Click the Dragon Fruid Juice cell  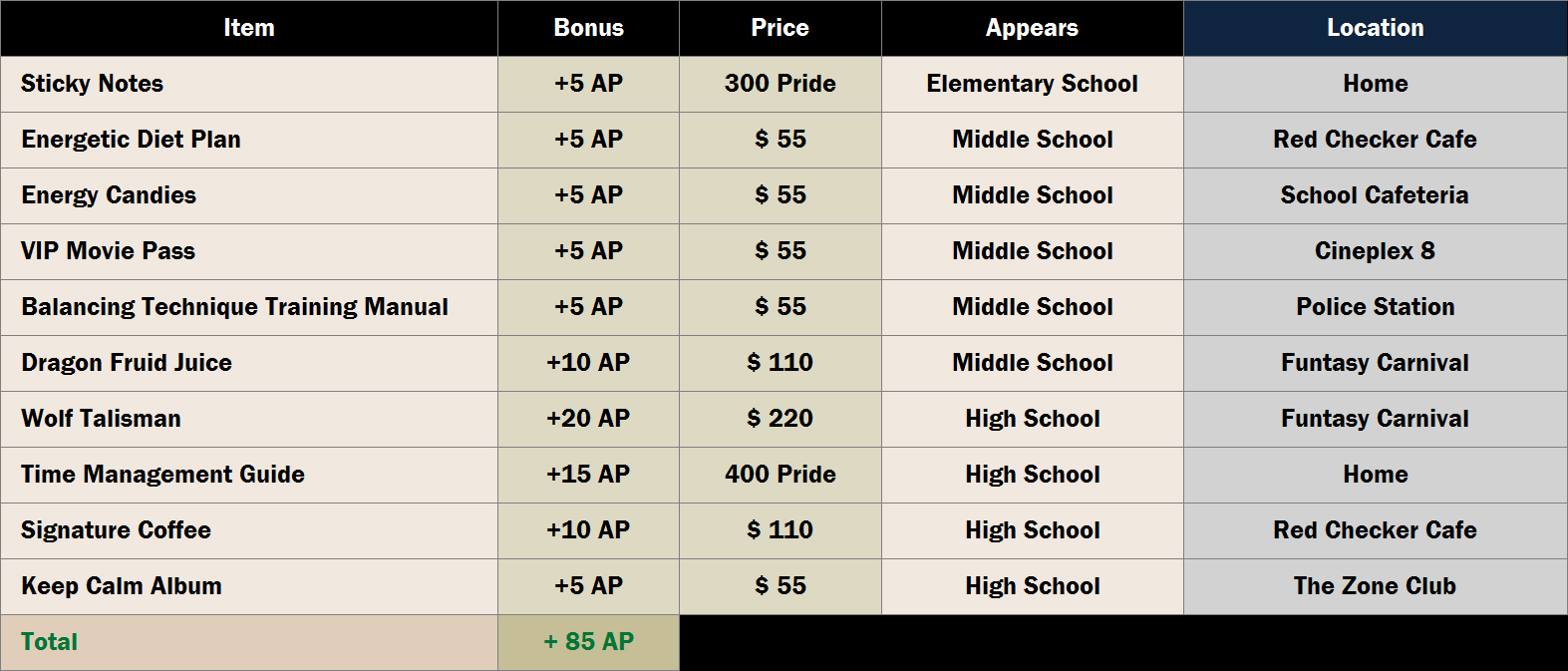[127, 363]
